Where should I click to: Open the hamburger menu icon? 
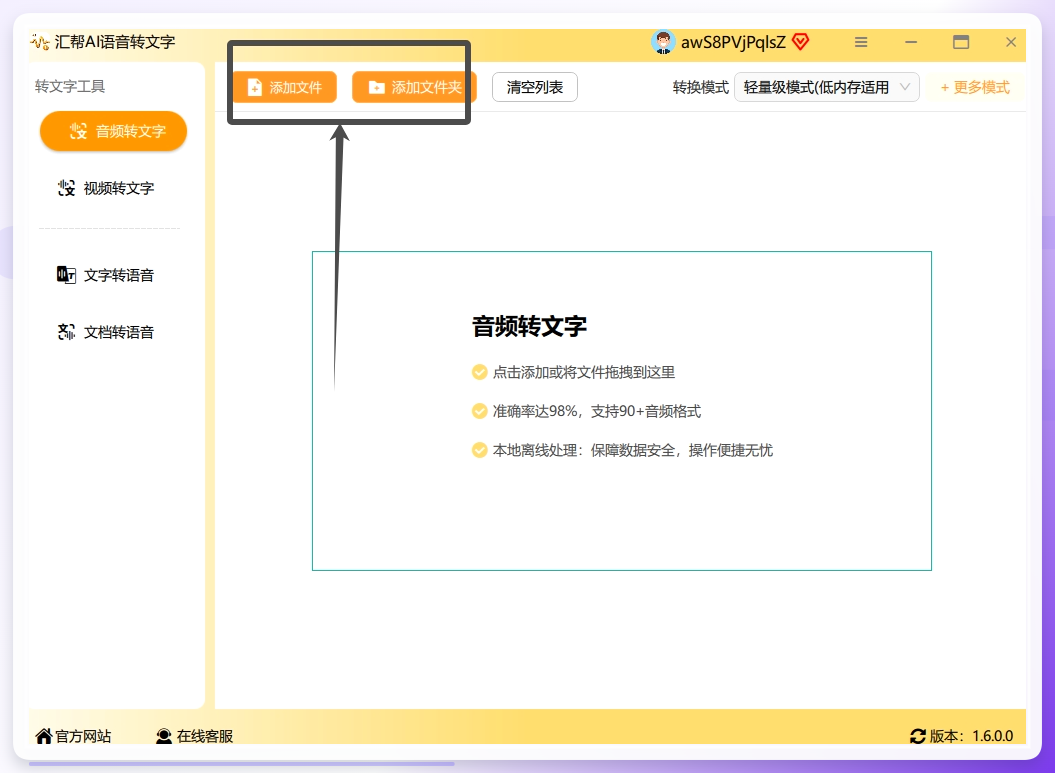(x=861, y=42)
